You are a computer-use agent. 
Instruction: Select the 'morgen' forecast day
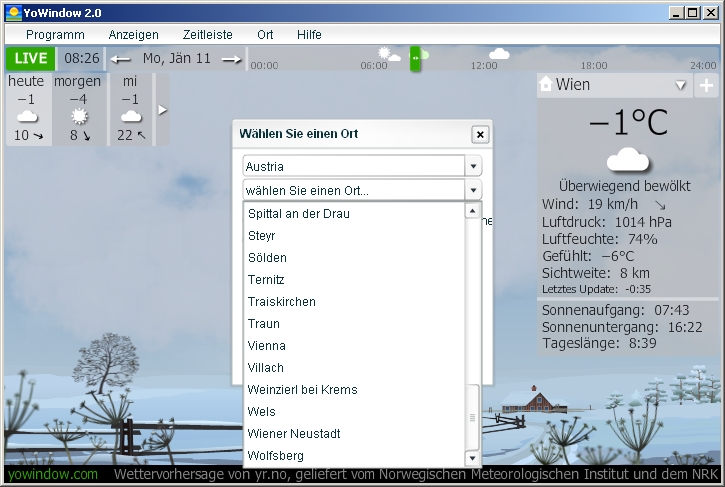(x=78, y=109)
